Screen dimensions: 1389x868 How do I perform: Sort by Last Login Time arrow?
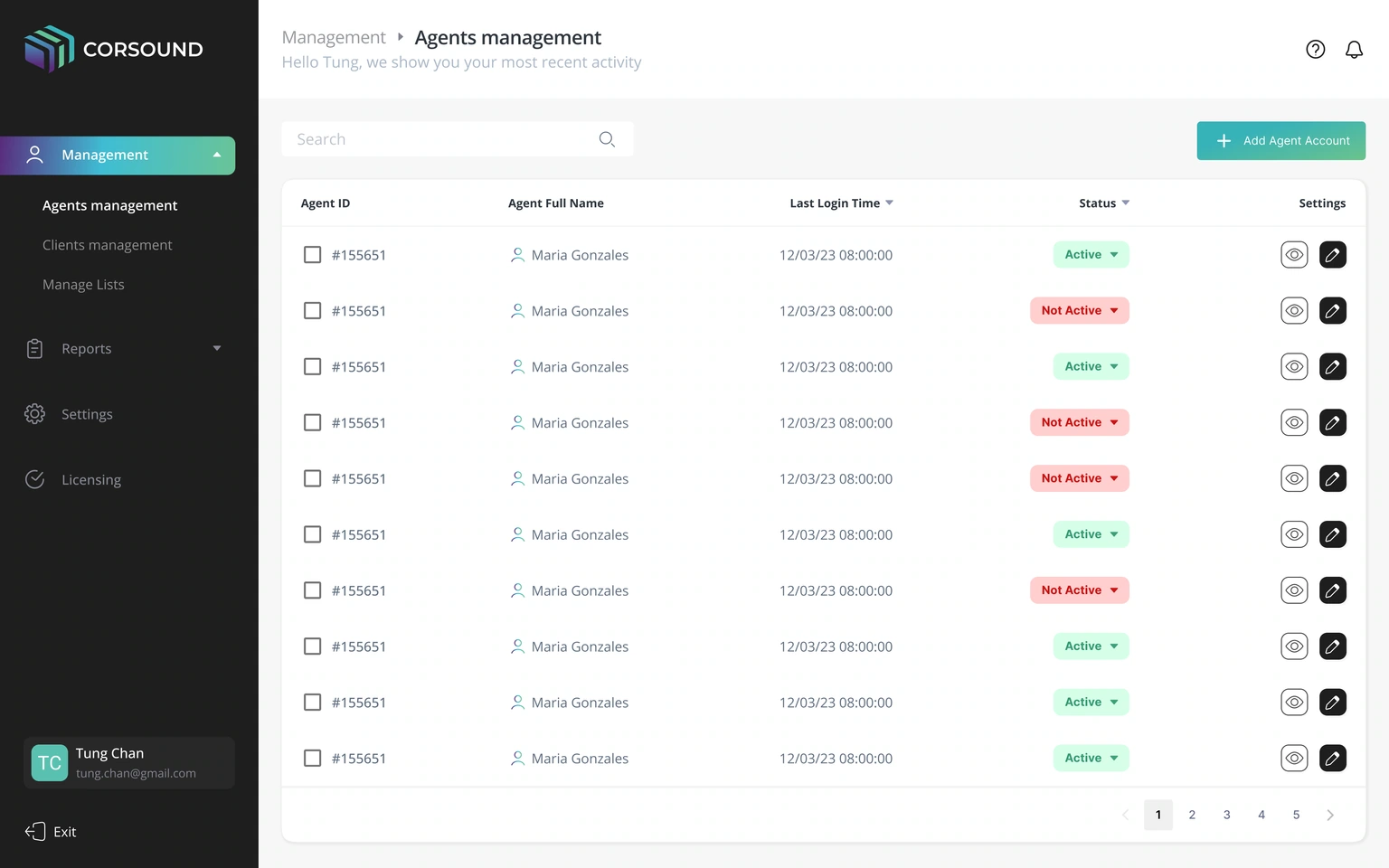[889, 203]
